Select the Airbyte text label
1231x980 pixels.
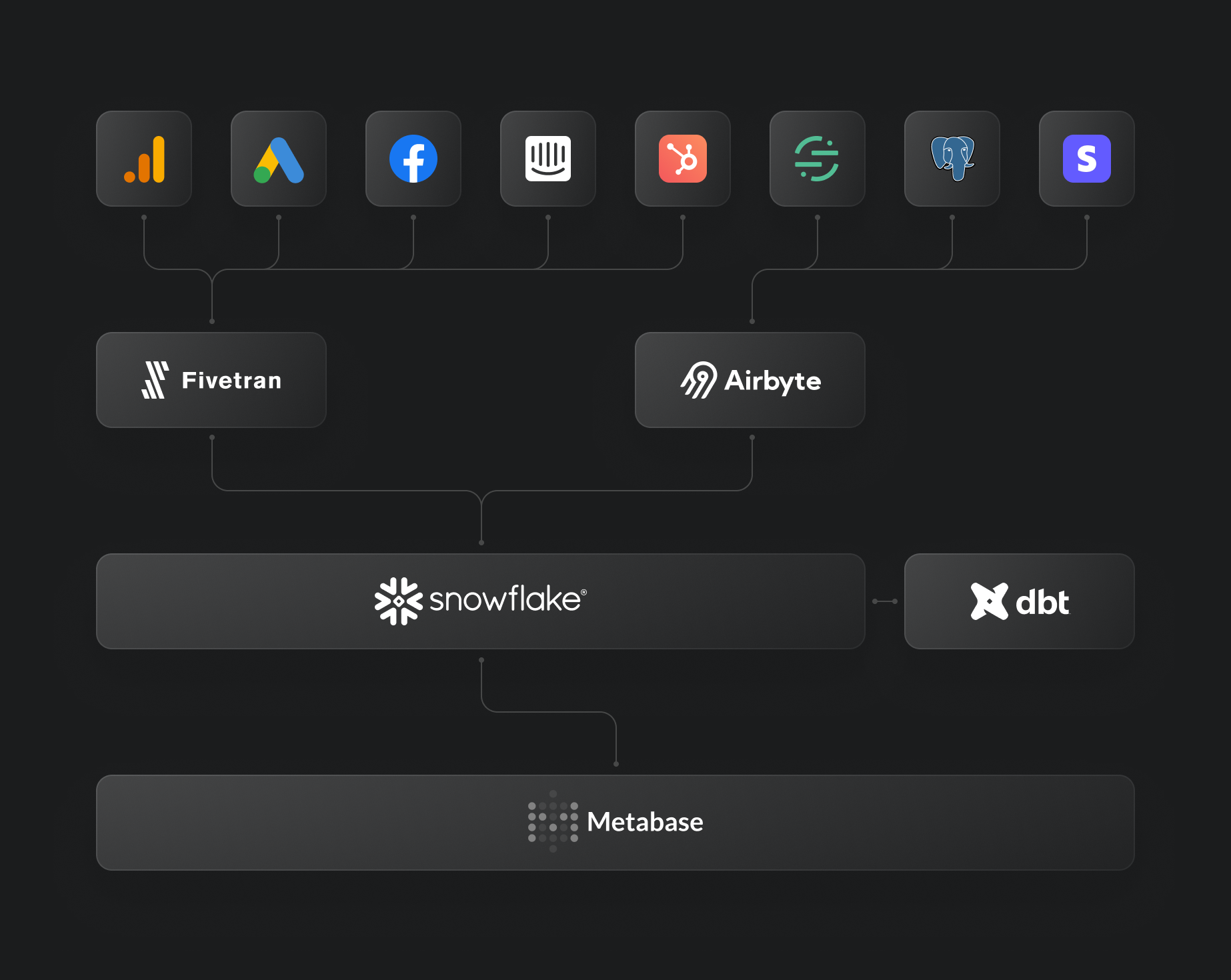773,381
